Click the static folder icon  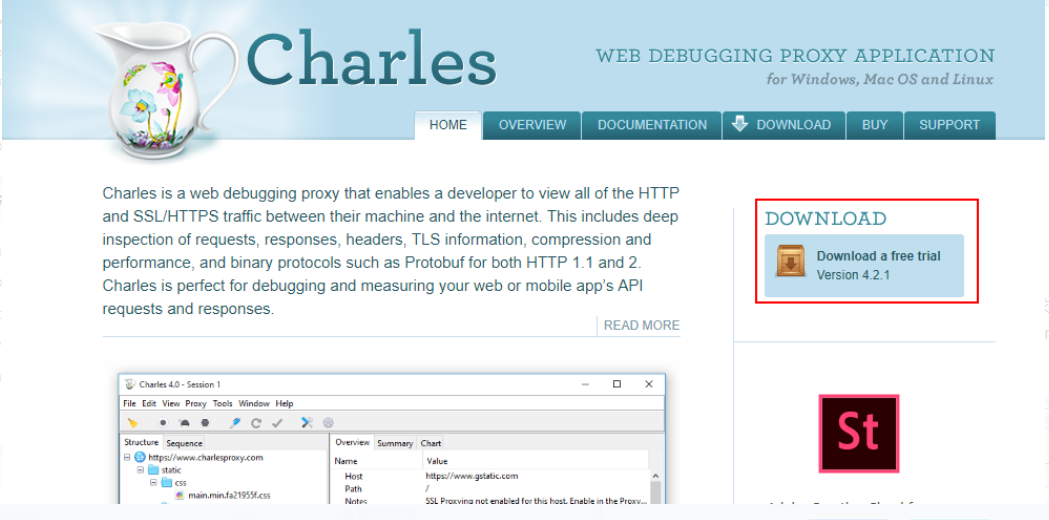click(153, 470)
